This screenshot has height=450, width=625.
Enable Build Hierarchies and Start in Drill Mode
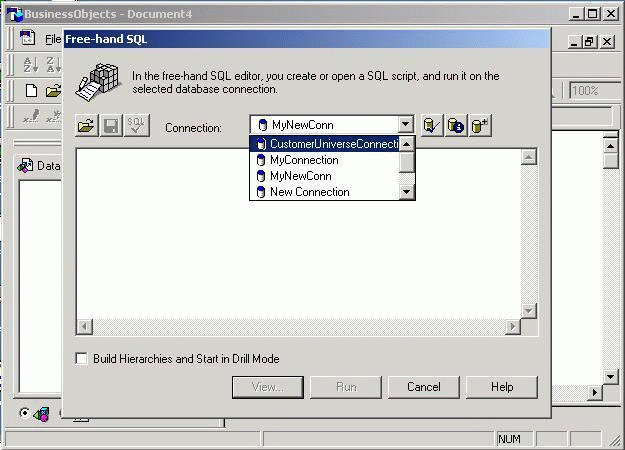point(81,359)
